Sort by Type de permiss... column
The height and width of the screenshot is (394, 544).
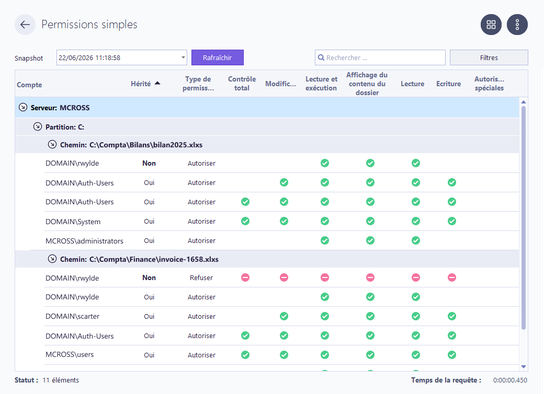pyautogui.click(x=198, y=84)
